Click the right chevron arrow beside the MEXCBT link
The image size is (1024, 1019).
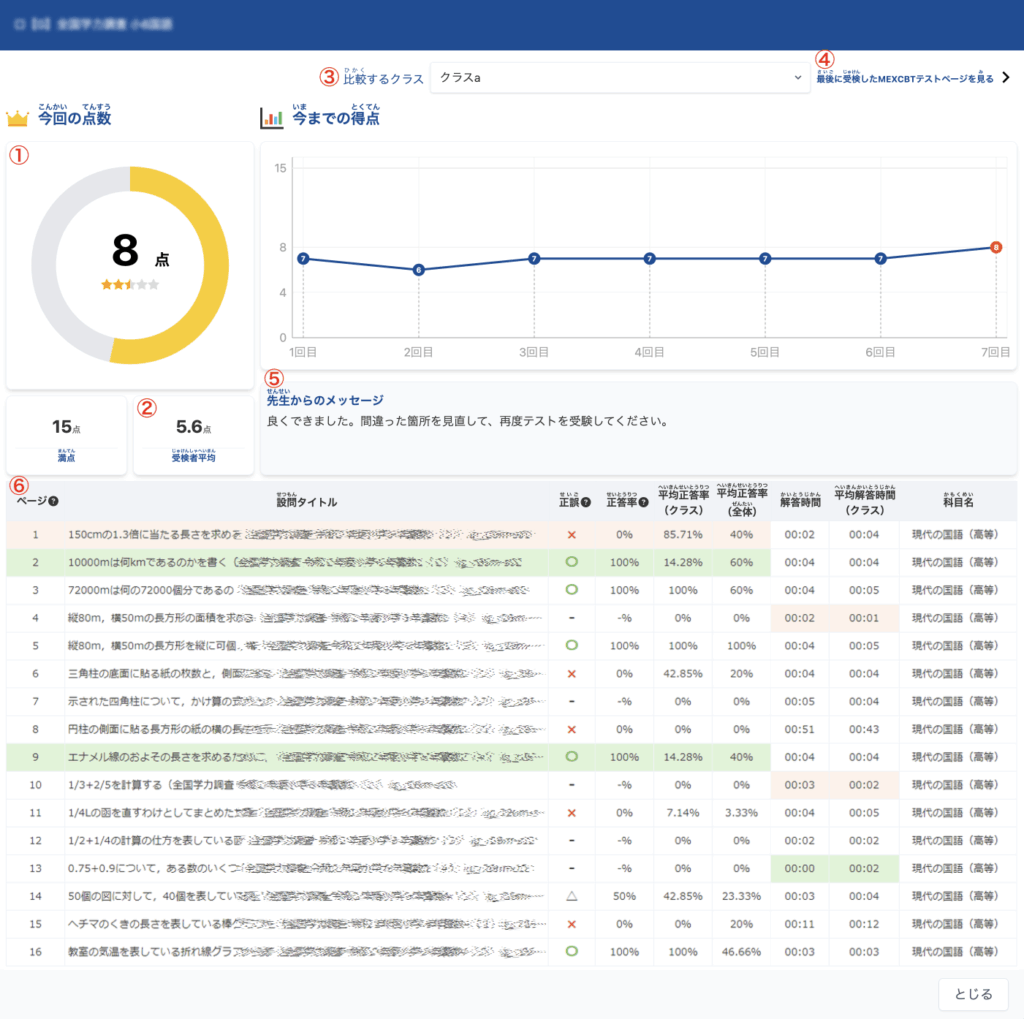[1006, 78]
